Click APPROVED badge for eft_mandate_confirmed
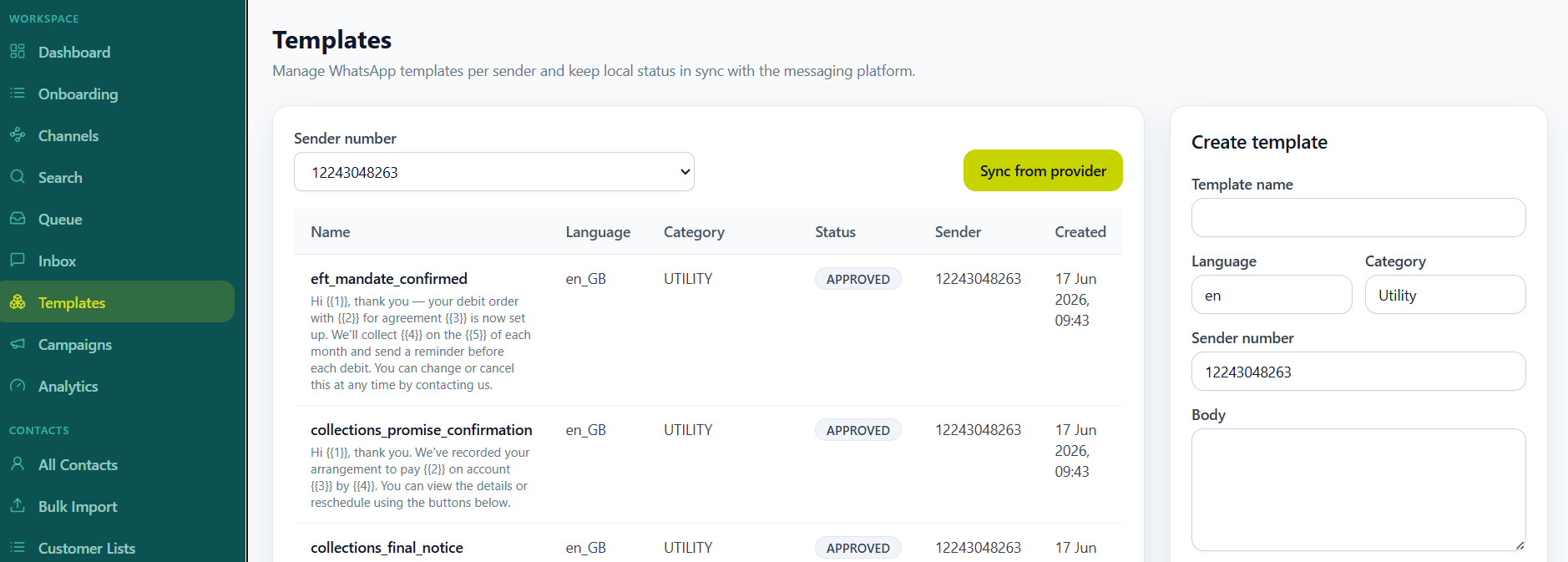This screenshot has width=1568, height=562. tap(858, 279)
